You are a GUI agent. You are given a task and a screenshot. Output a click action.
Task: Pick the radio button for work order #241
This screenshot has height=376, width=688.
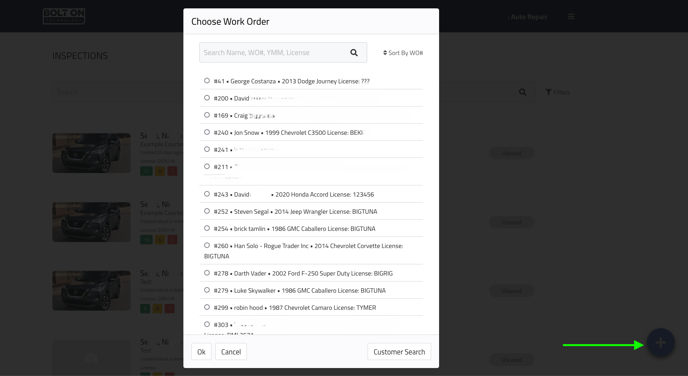(207, 149)
